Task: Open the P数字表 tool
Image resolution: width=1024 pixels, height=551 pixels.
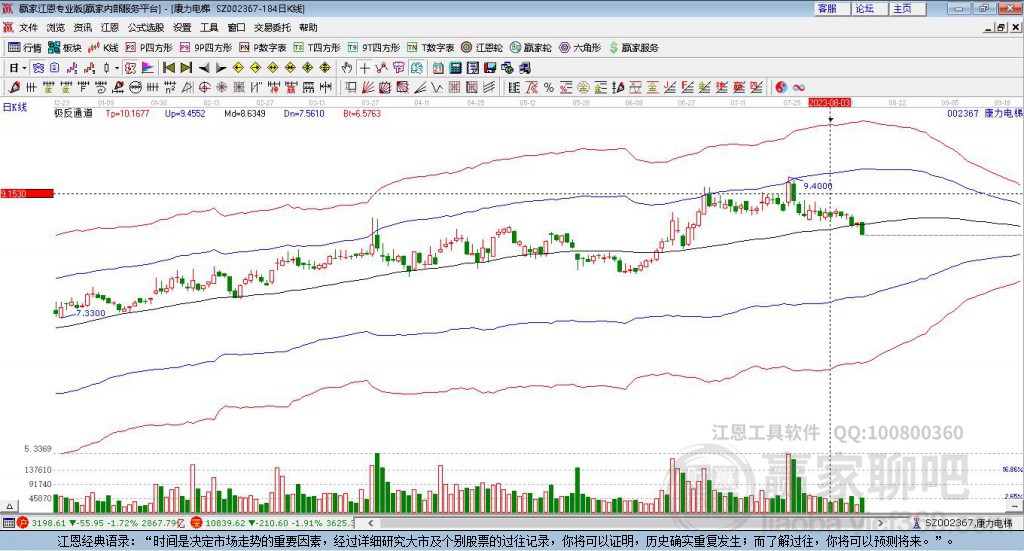Action: pyautogui.click(x=263, y=48)
